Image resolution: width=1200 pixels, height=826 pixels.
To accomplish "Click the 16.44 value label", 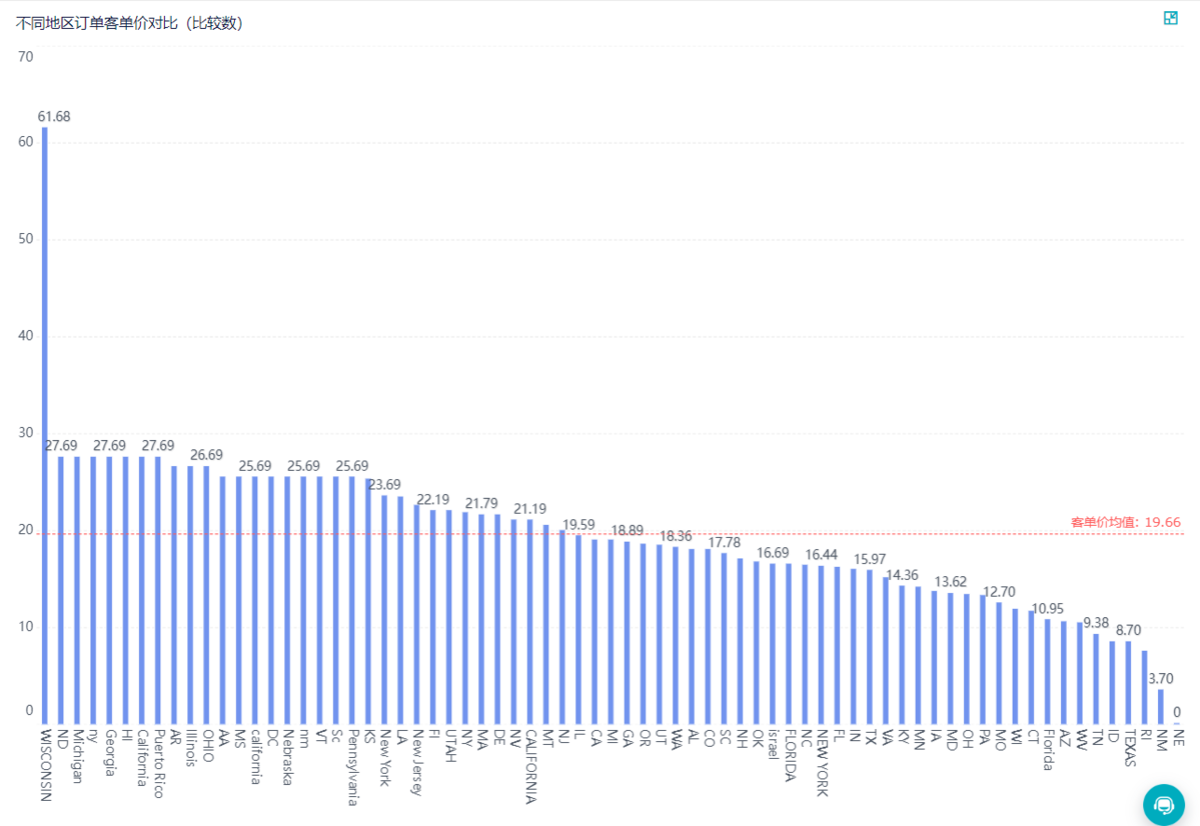I will point(821,555).
